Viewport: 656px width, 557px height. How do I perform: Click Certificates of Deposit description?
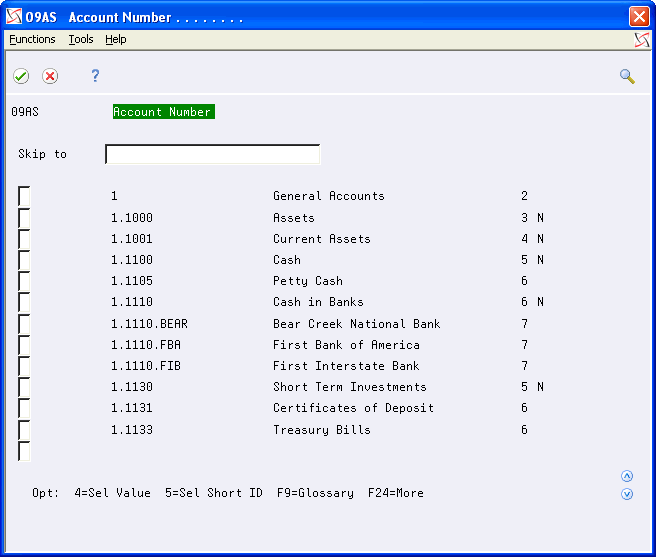tap(354, 408)
